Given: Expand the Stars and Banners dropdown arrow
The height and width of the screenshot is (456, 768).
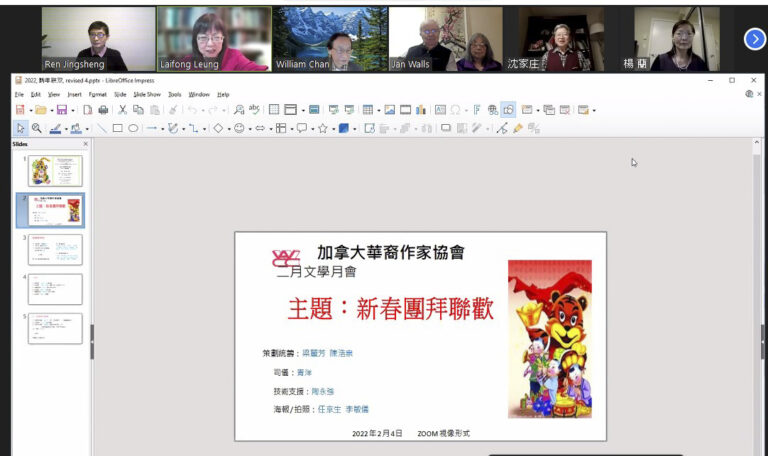Looking at the screenshot, I should (334, 129).
